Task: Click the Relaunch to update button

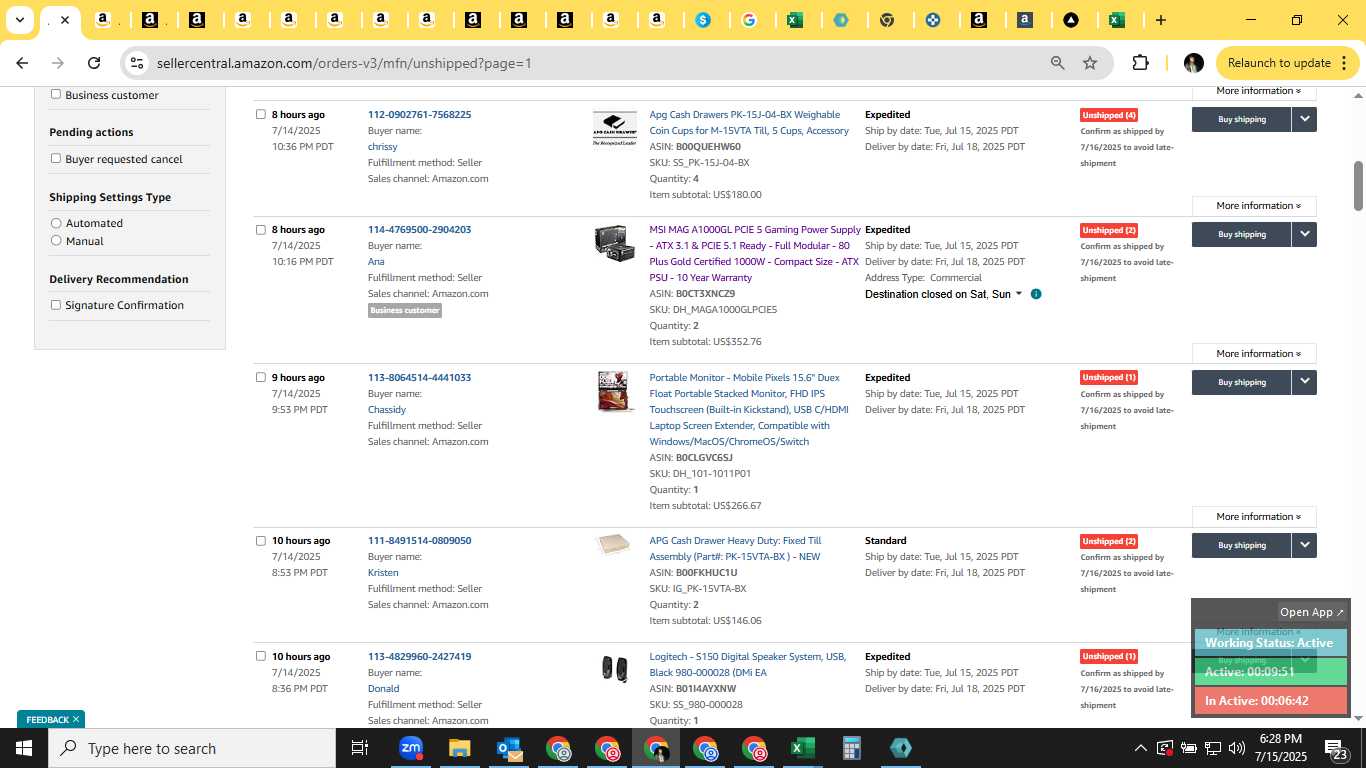Action: tap(1279, 63)
